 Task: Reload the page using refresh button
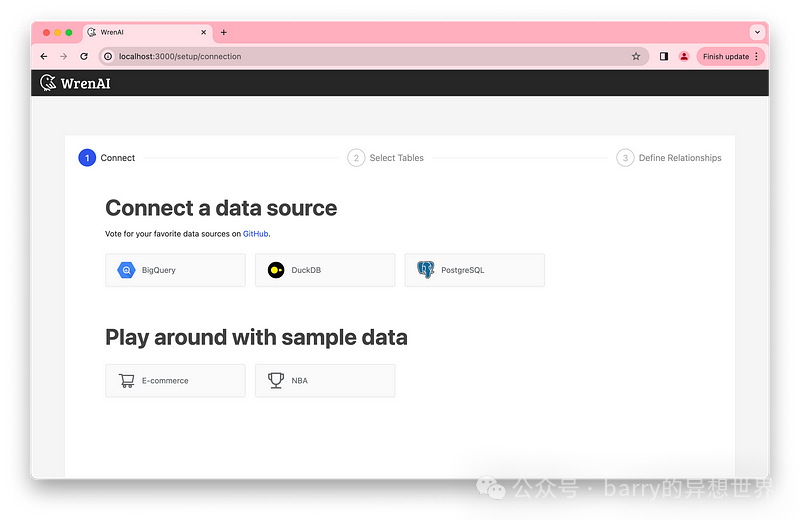pyautogui.click(x=84, y=57)
